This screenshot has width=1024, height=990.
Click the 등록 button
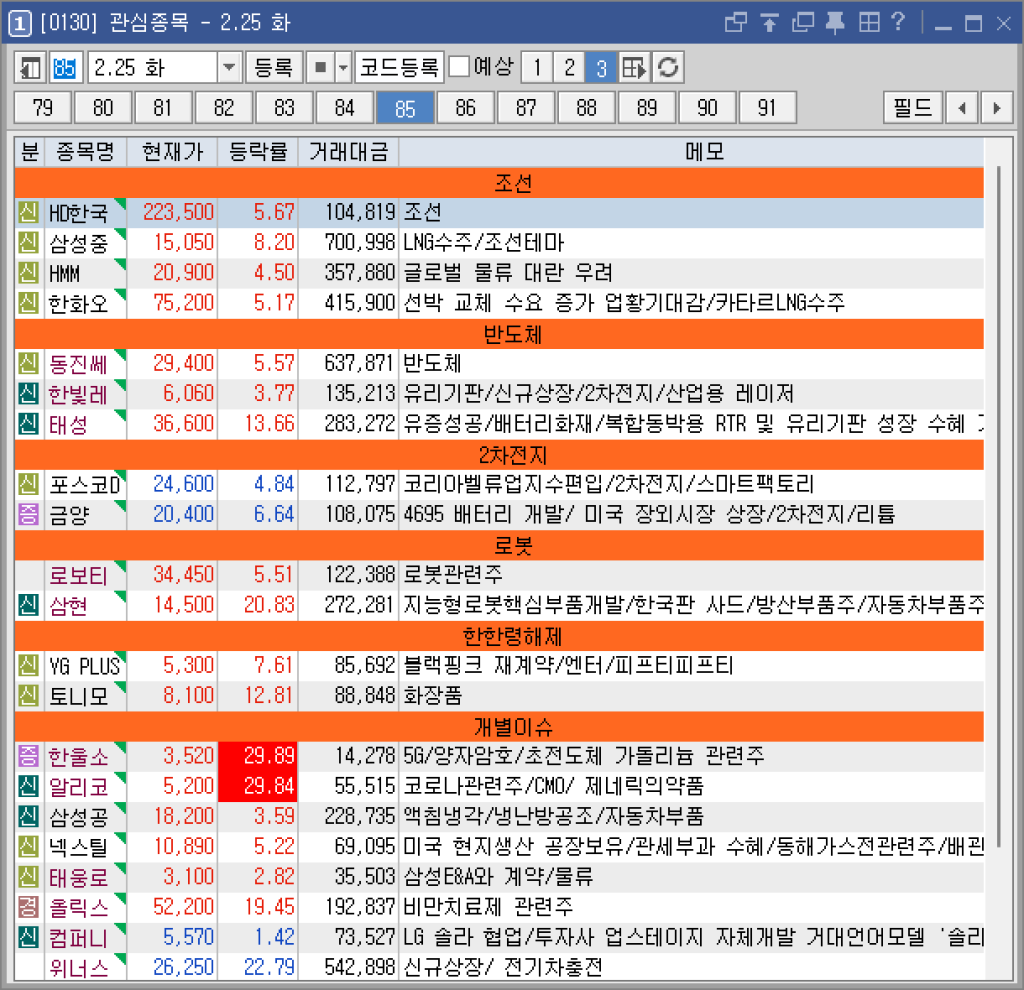[x=274, y=67]
